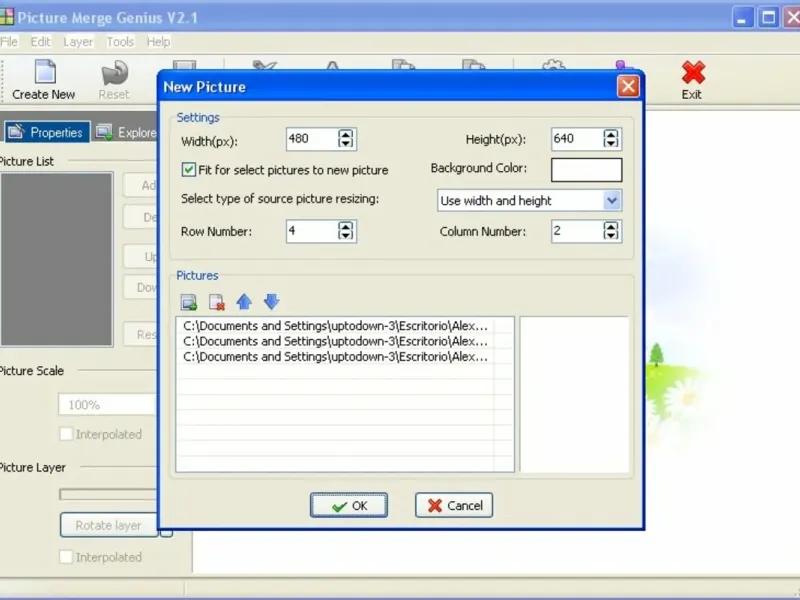The image size is (800, 600).
Task: Click the Picture Merge Genius app icon in the title bar
Action: point(7,17)
